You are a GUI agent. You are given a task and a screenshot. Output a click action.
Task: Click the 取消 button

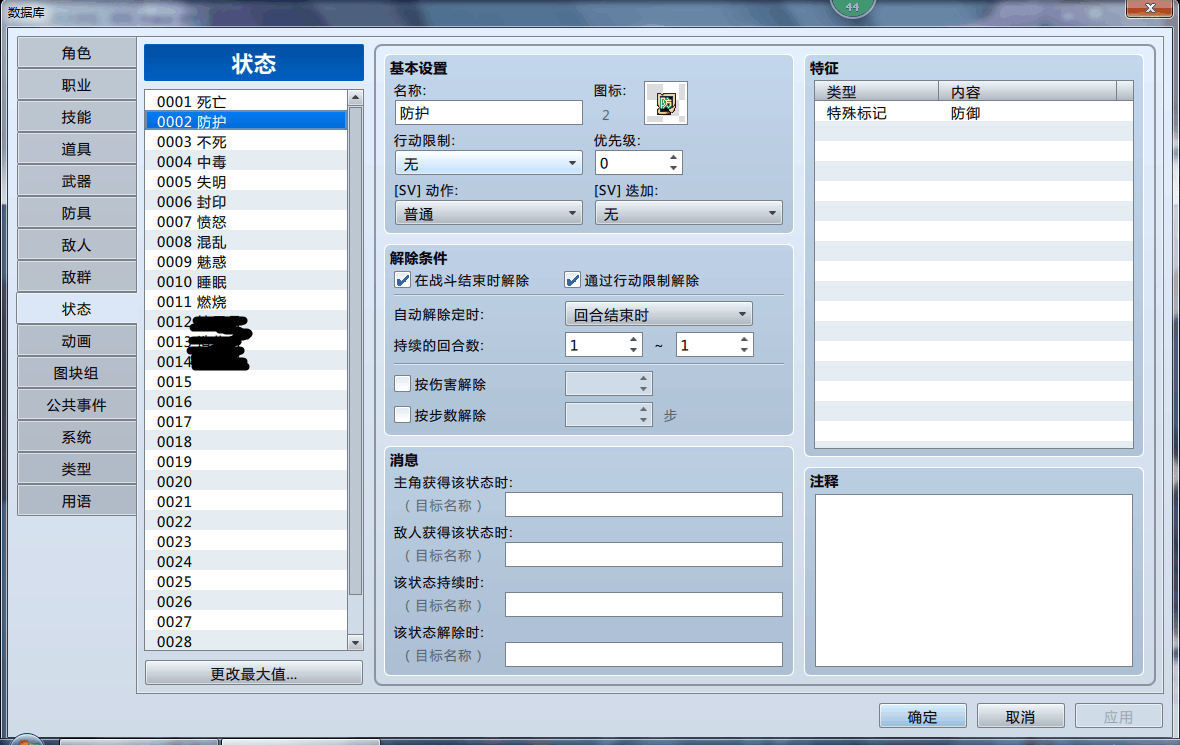click(x=1020, y=716)
